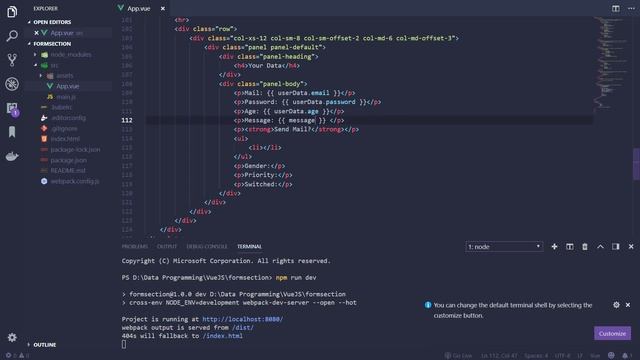Close App.vue in Open Editors list
Image resolution: width=640 pixels, height=360 pixels.
point(36,33)
